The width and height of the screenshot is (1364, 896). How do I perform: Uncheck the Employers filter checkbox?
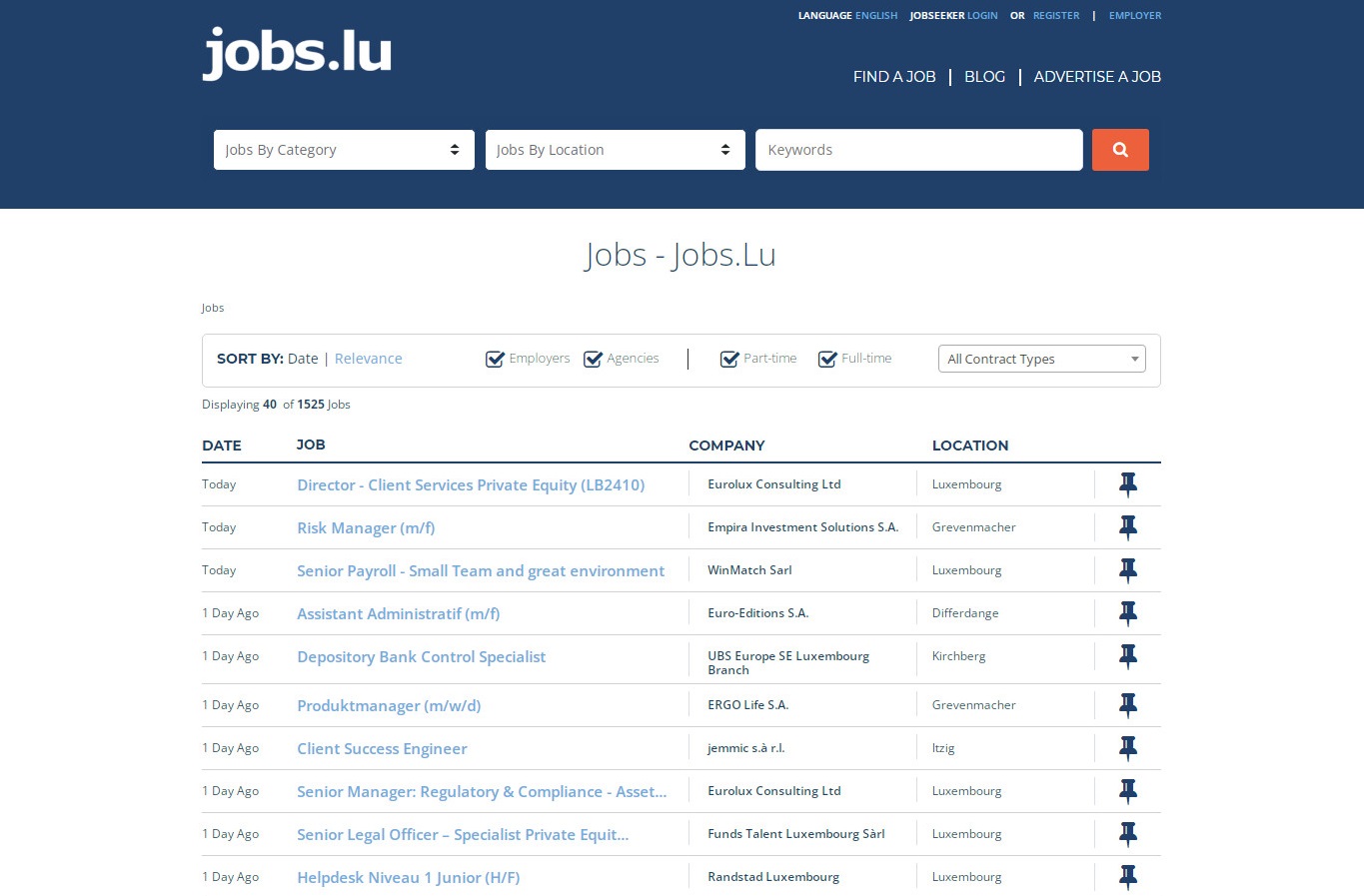(495, 360)
